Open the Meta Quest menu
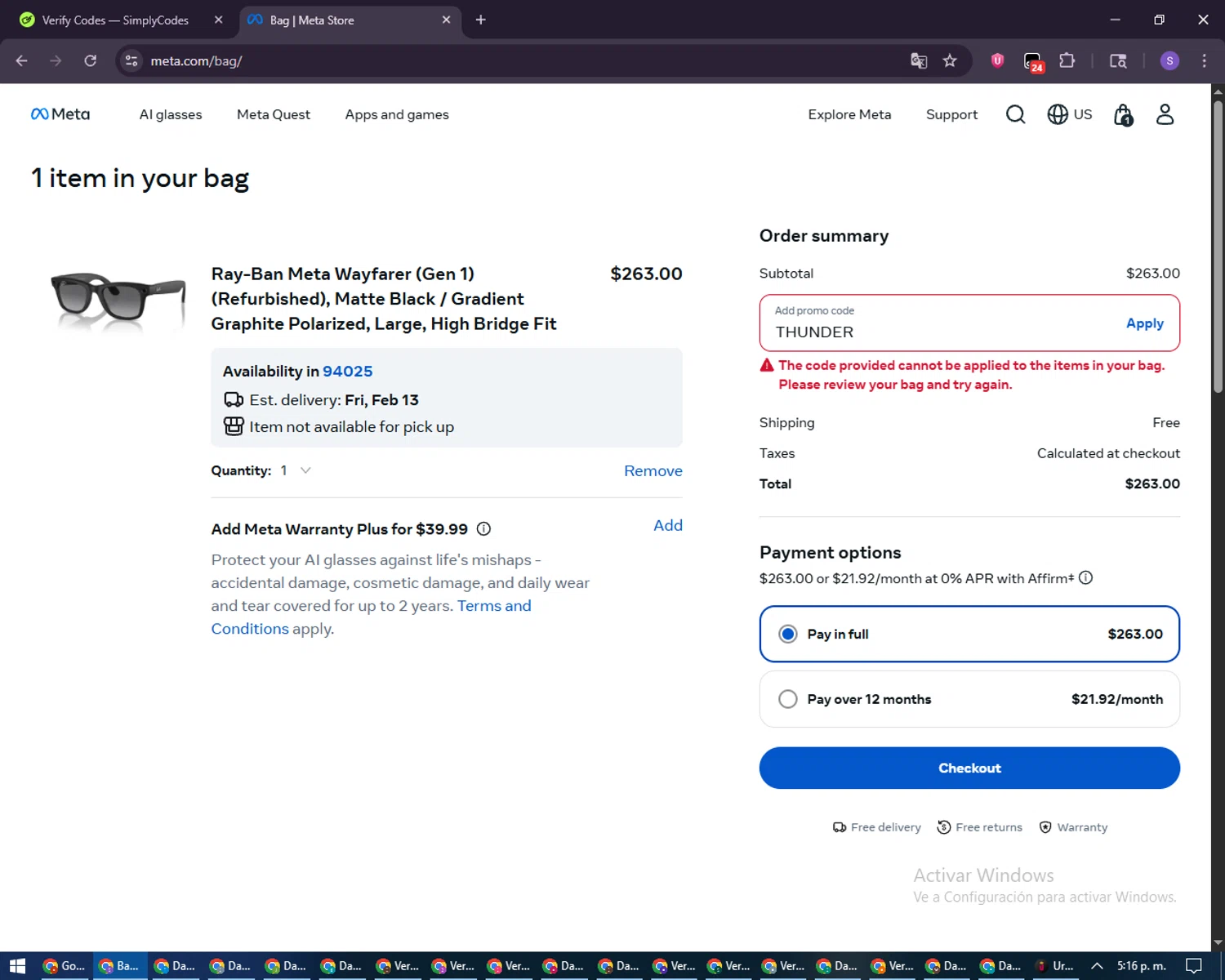 [274, 114]
